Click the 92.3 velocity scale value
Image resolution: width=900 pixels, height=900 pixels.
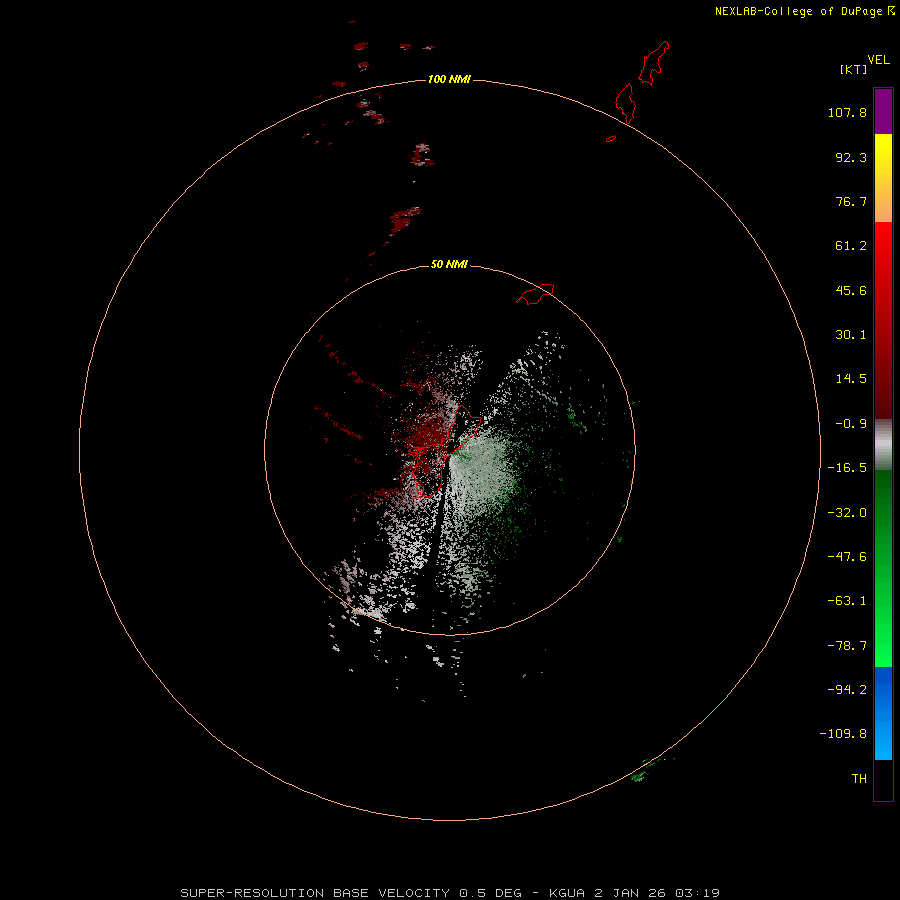click(x=851, y=157)
